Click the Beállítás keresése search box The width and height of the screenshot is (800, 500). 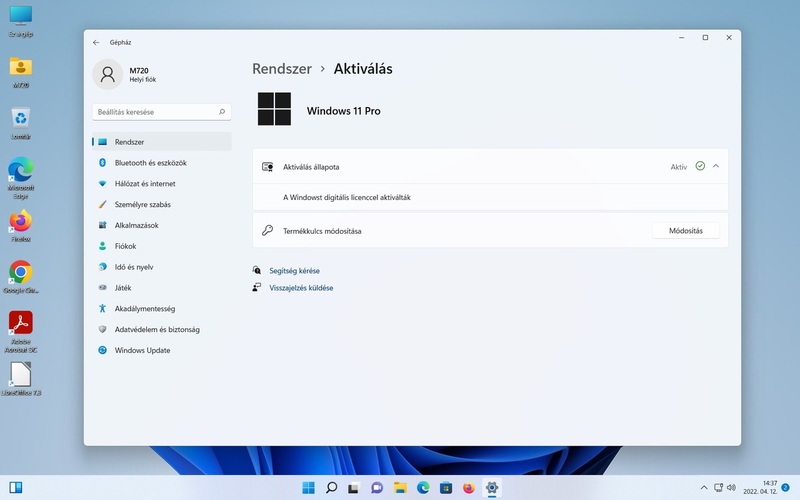coord(162,112)
